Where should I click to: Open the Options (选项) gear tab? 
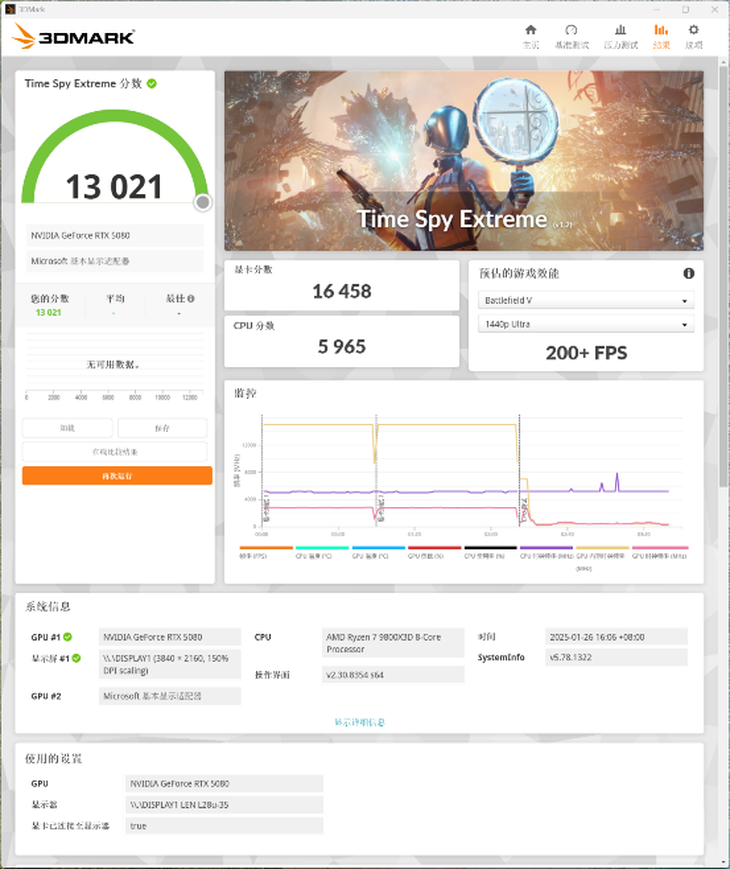pos(693,37)
